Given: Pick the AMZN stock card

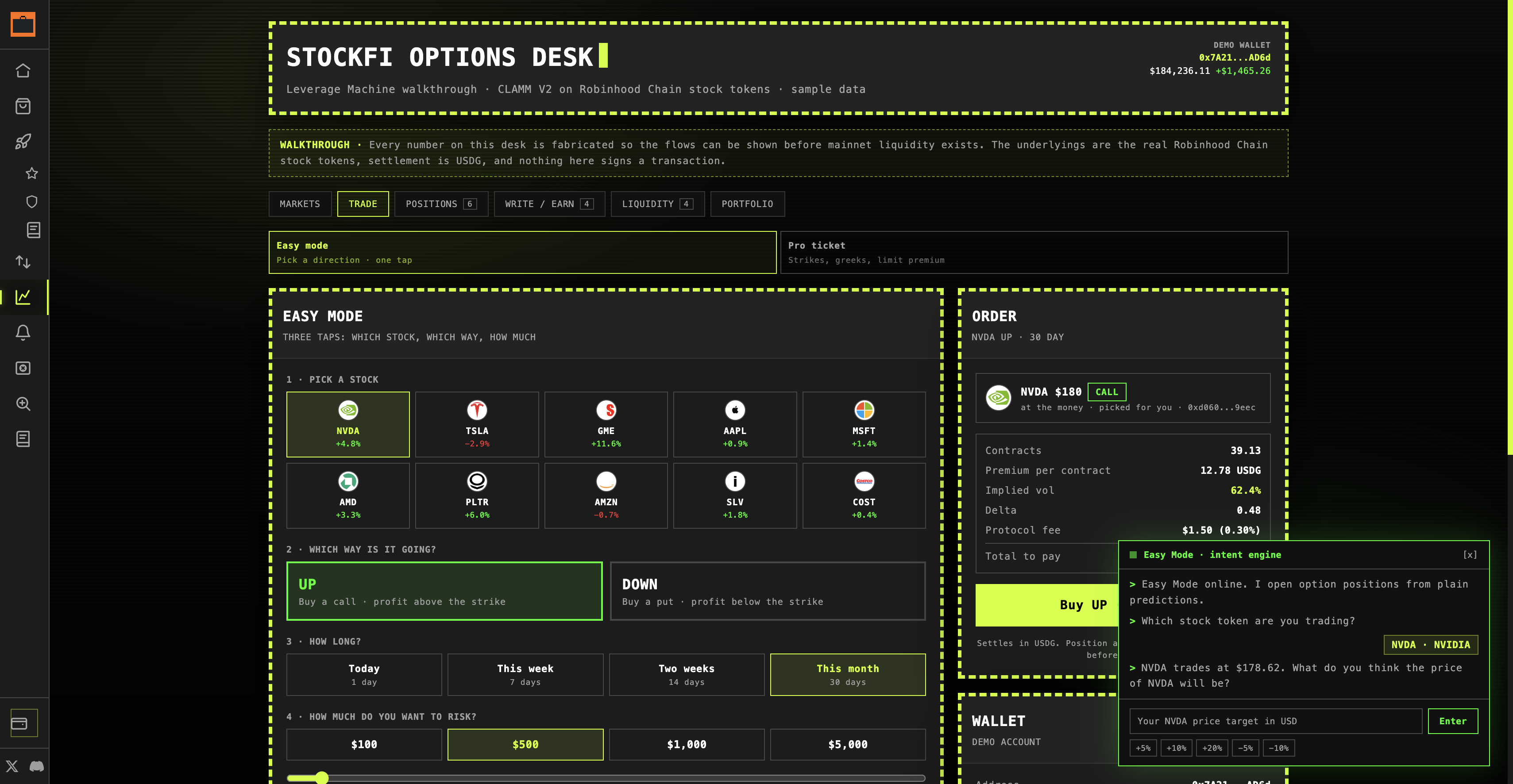Looking at the screenshot, I should click(606, 496).
